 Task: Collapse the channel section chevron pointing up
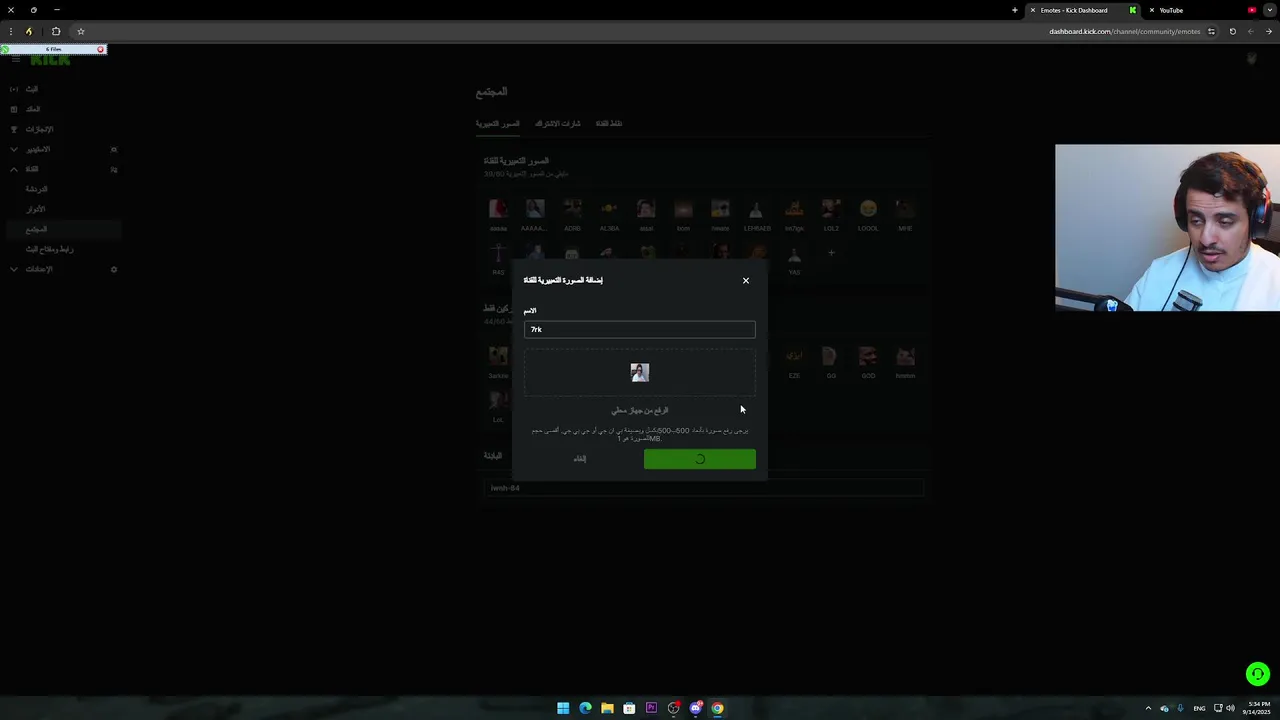pyautogui.click(x=14, y=169)
